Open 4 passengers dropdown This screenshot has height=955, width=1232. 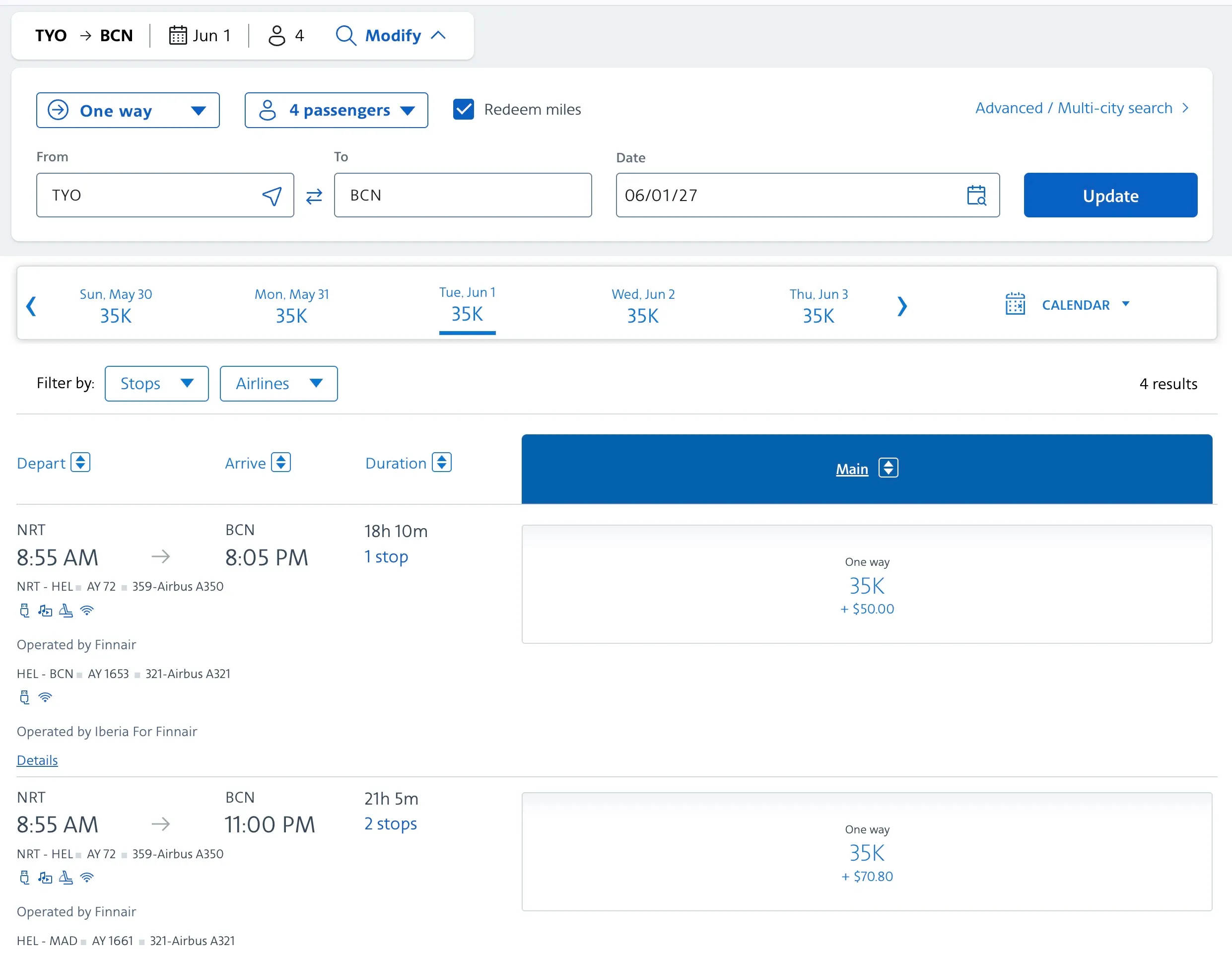point(336,110)
